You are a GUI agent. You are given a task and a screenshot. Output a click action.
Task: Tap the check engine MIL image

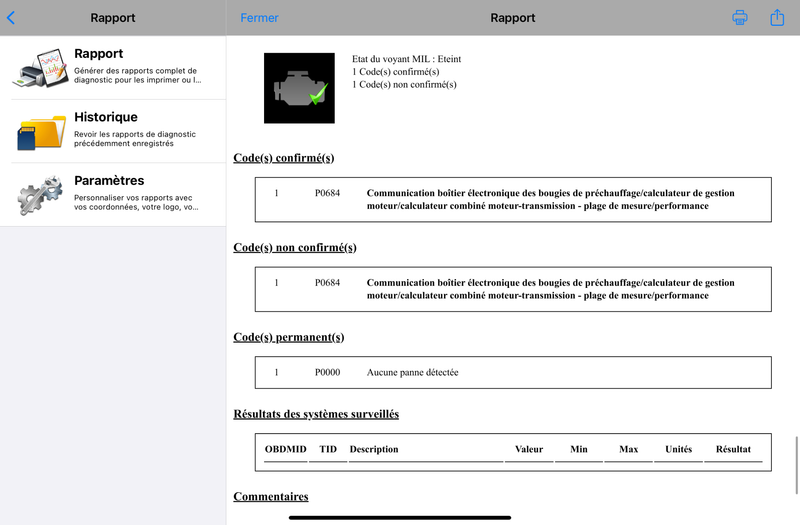[299, 88]
